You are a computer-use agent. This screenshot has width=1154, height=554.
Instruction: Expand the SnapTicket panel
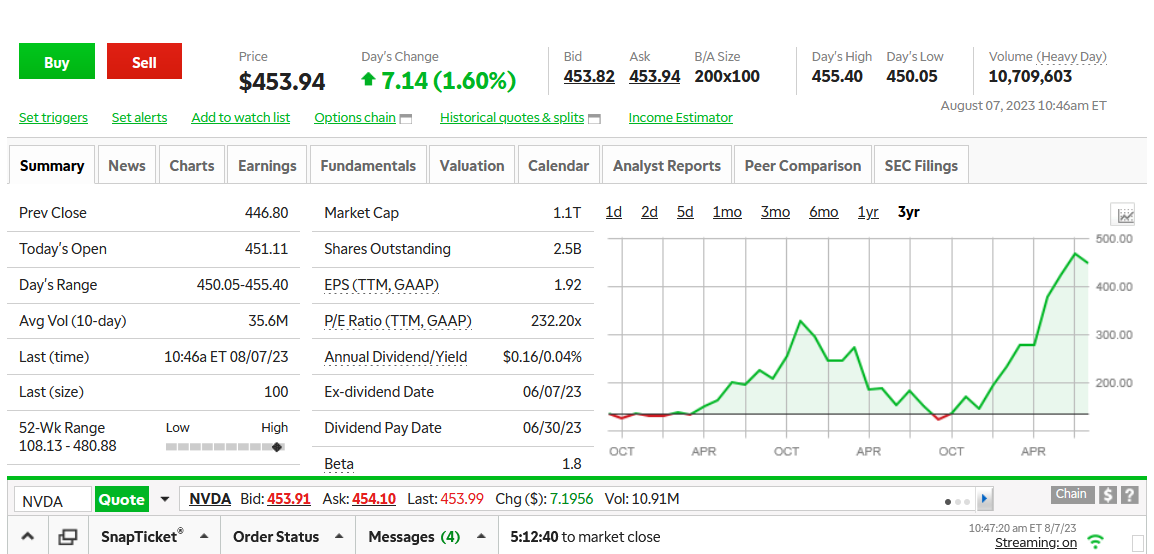[x=203, y=537]
